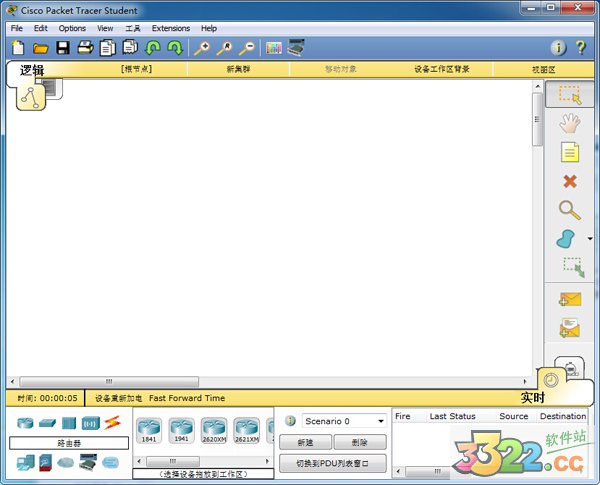600x485 pixels.
Task: Click the Zoom In magnifier icon
Action: coord(202,48)
